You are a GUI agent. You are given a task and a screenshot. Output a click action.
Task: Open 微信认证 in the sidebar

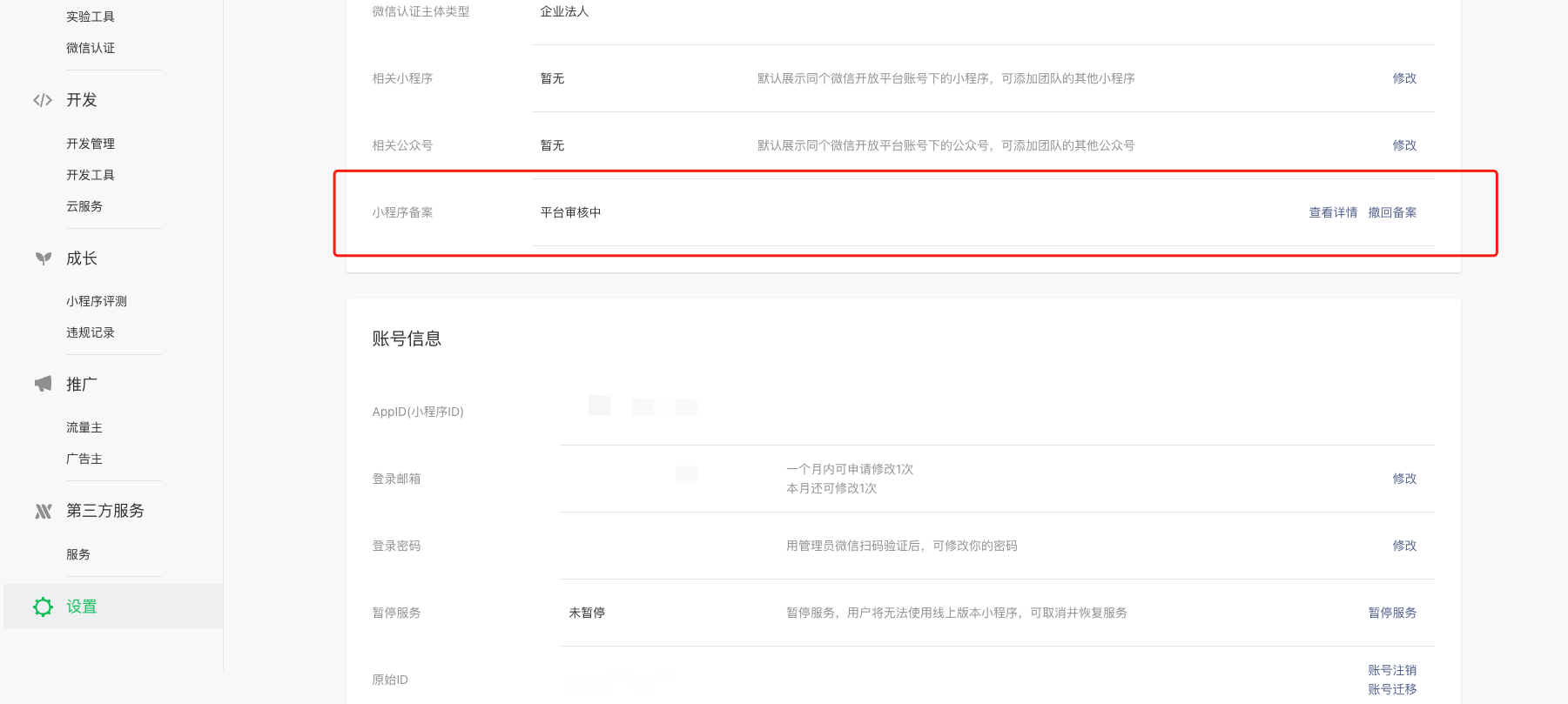pos(91,48)
